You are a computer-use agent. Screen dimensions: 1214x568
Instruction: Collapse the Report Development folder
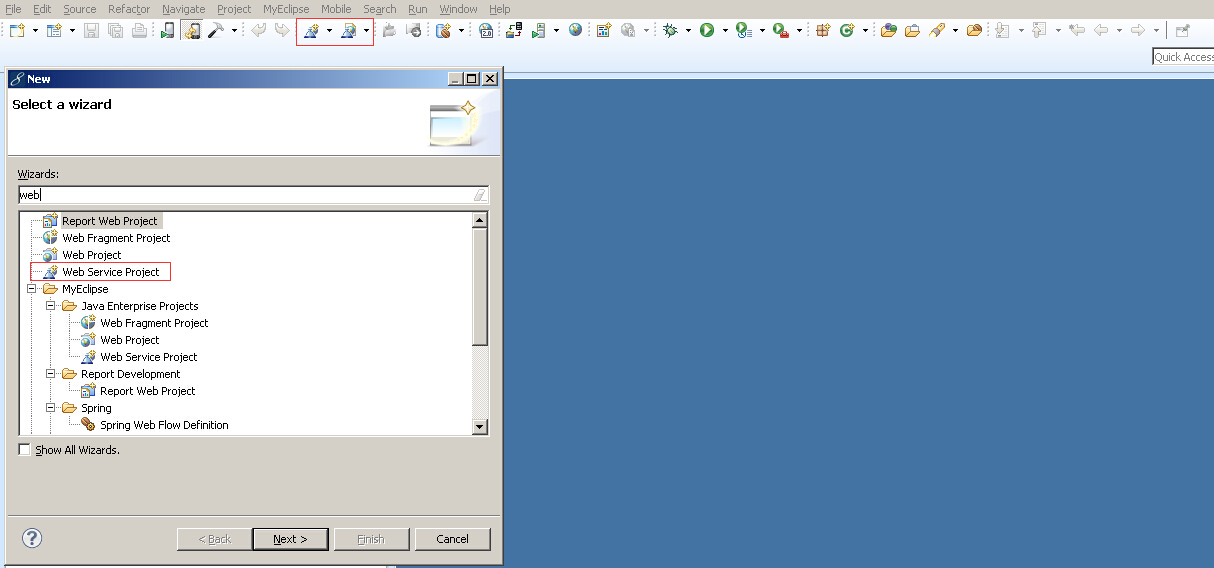(50, 374)
